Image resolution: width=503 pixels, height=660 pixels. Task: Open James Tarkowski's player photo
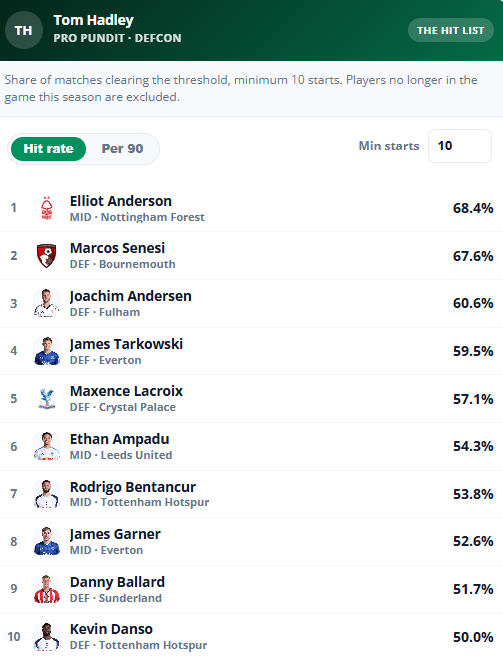click(47, 351)
